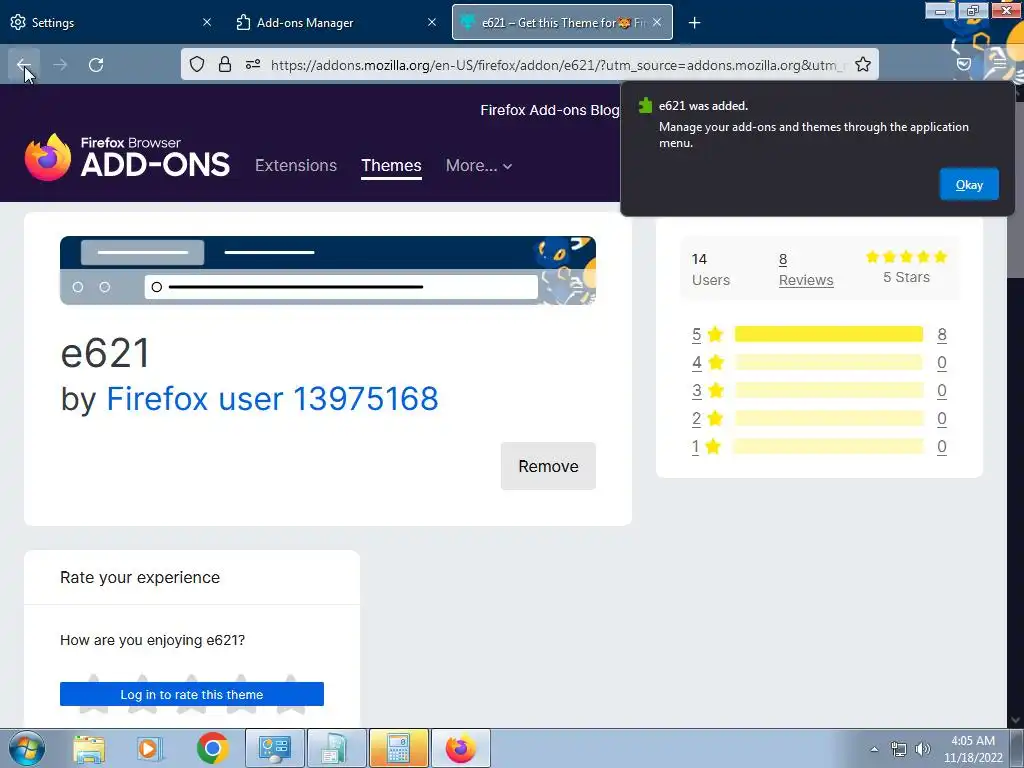
Task: Close the Add-ons Manager tab
Action: click(x=432, y=22)
